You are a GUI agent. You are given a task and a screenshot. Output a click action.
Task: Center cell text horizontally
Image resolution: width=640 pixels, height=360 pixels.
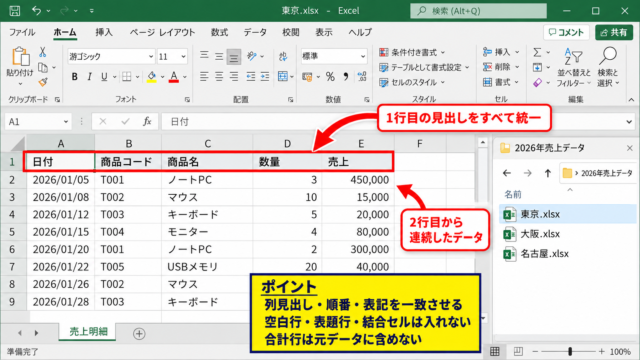pos(219,76)
